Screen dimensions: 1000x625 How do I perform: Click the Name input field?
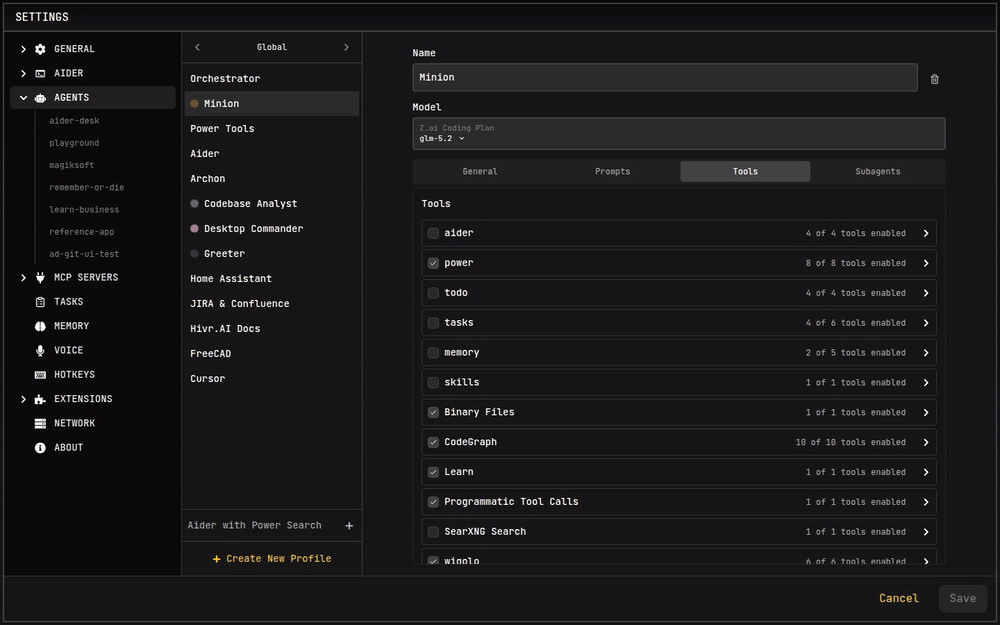[x=665, y=77]
